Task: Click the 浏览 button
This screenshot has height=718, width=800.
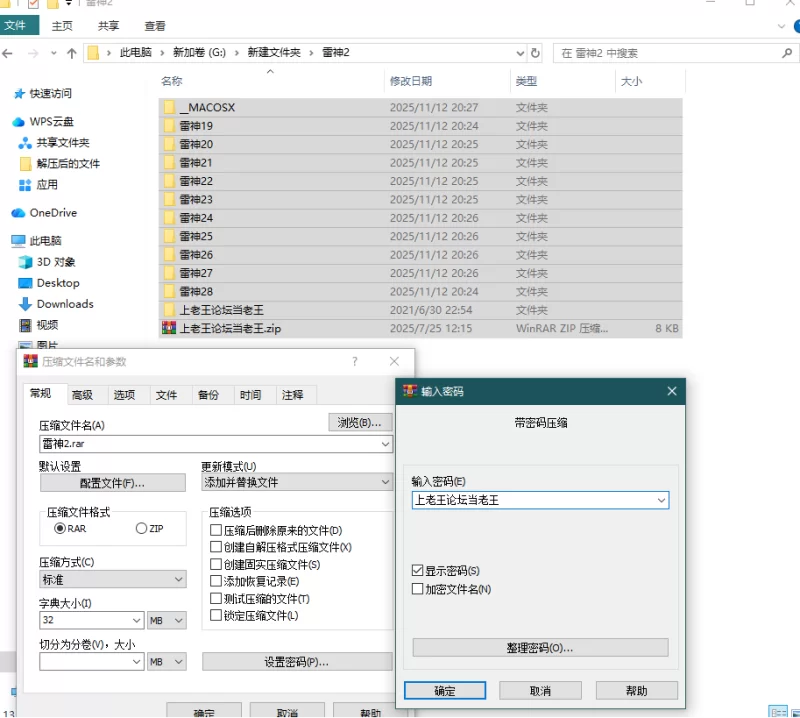Action: tap(360, 423)
